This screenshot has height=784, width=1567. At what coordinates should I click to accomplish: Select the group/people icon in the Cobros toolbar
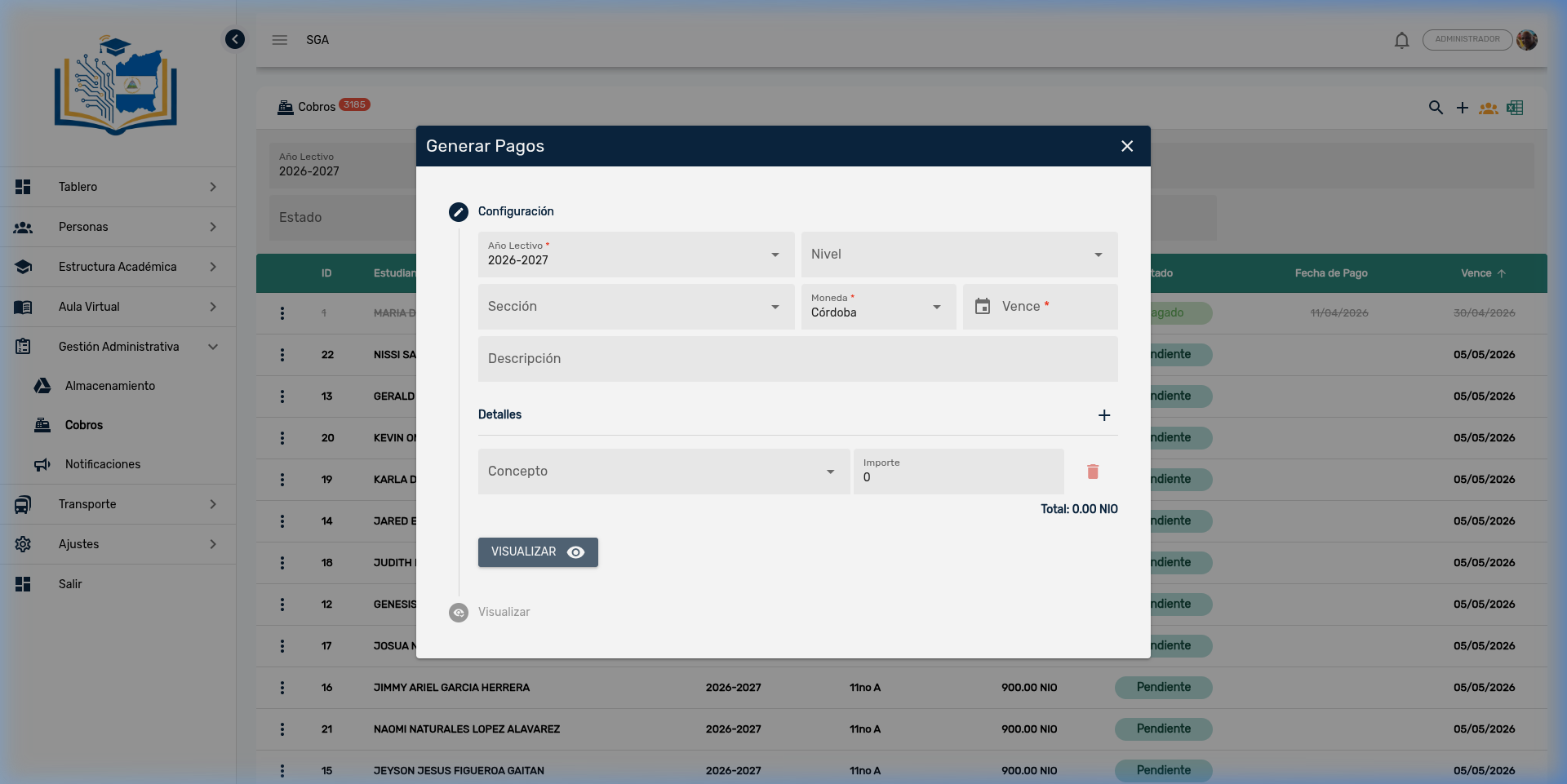click(1489, 108)
